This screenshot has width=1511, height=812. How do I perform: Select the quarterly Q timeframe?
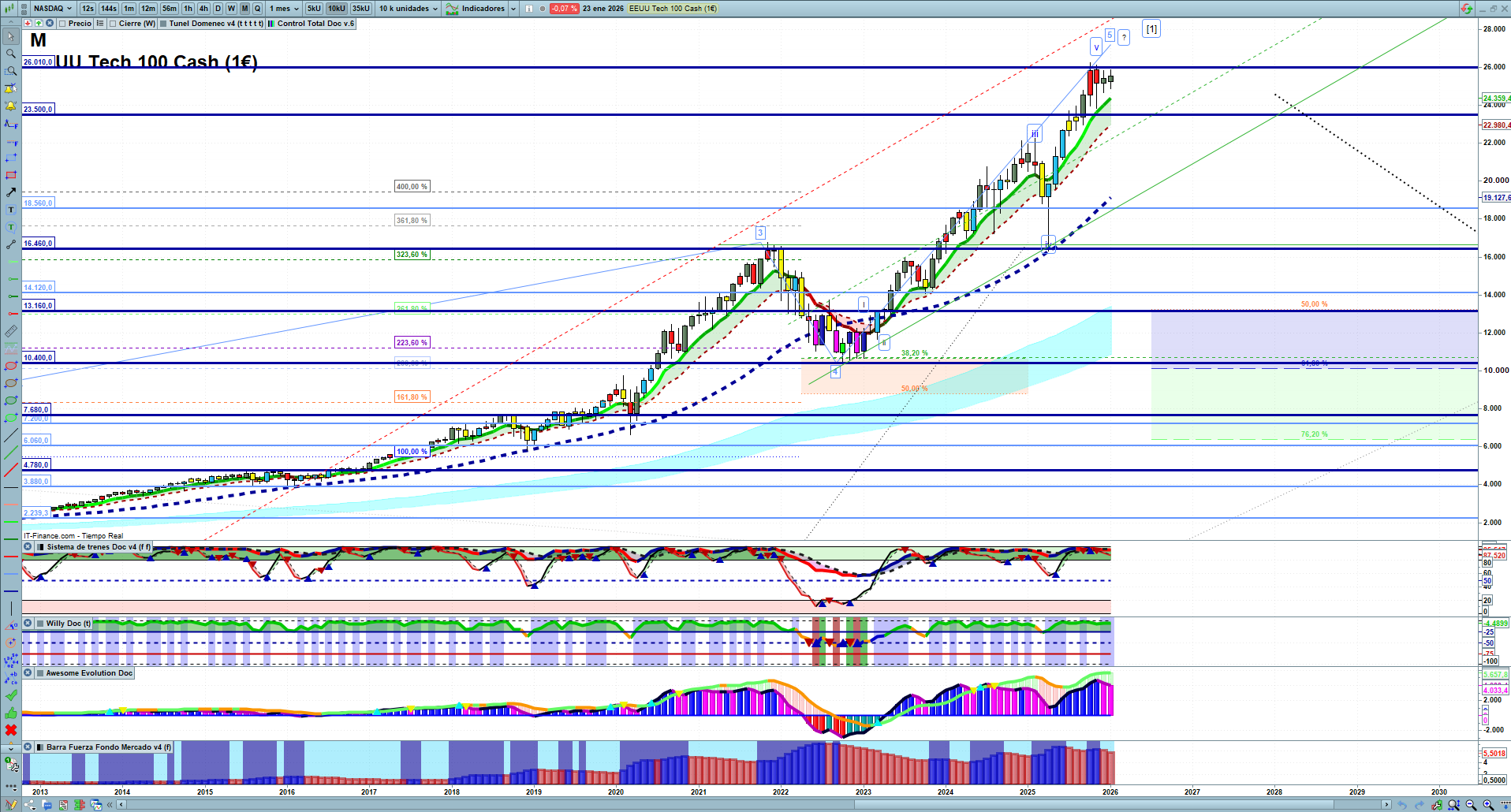click(x=257, y=9)
